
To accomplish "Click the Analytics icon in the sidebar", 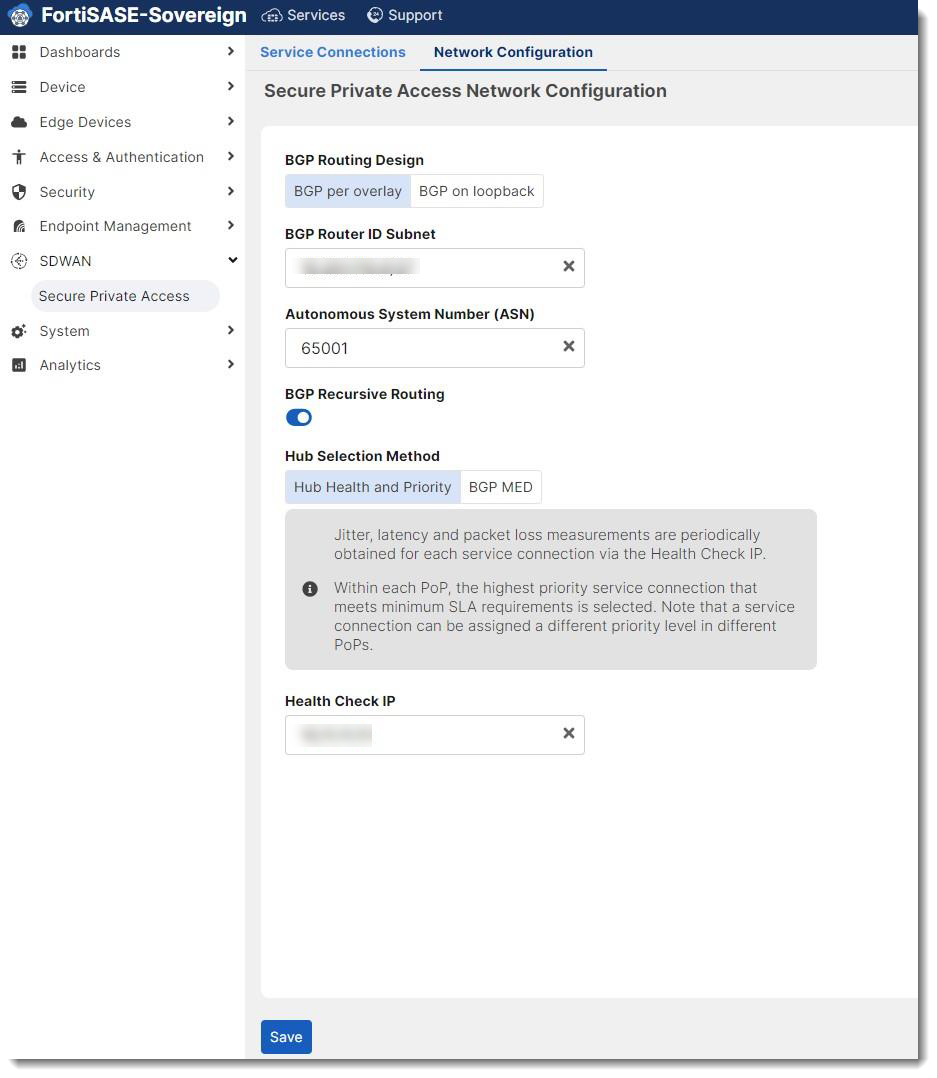I will tap(19, 365).
